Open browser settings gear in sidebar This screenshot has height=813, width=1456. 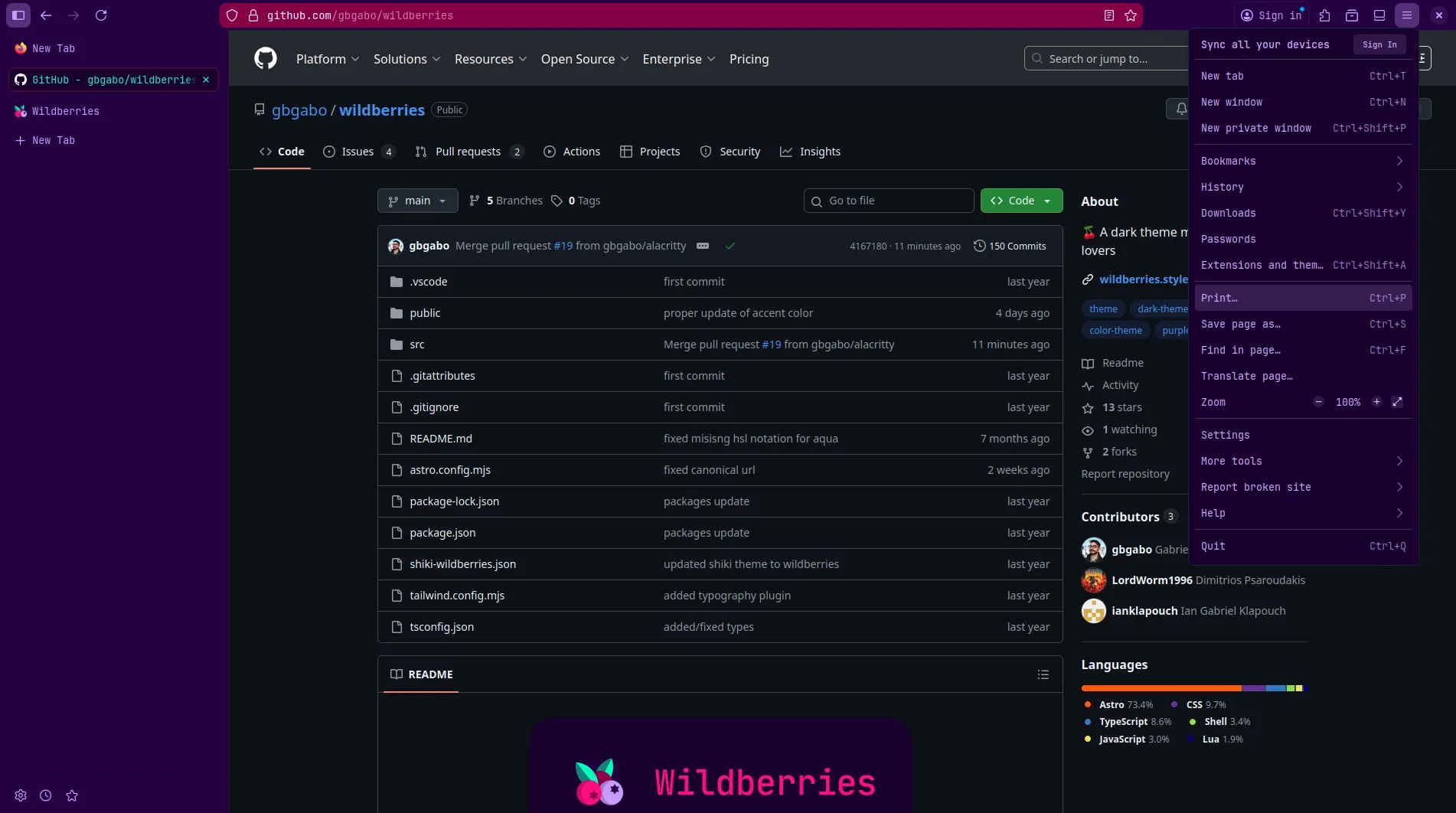[21, 795]
